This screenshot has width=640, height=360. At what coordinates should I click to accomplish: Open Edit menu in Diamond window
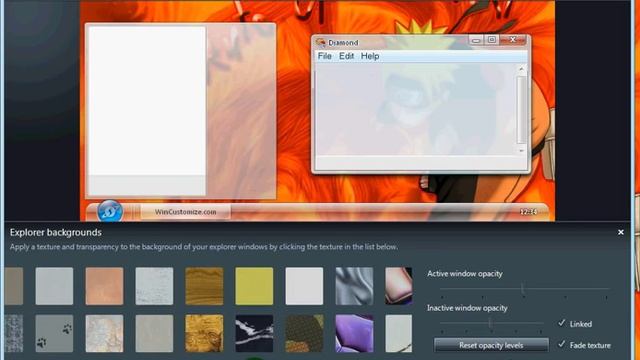(x=346, y=56)
